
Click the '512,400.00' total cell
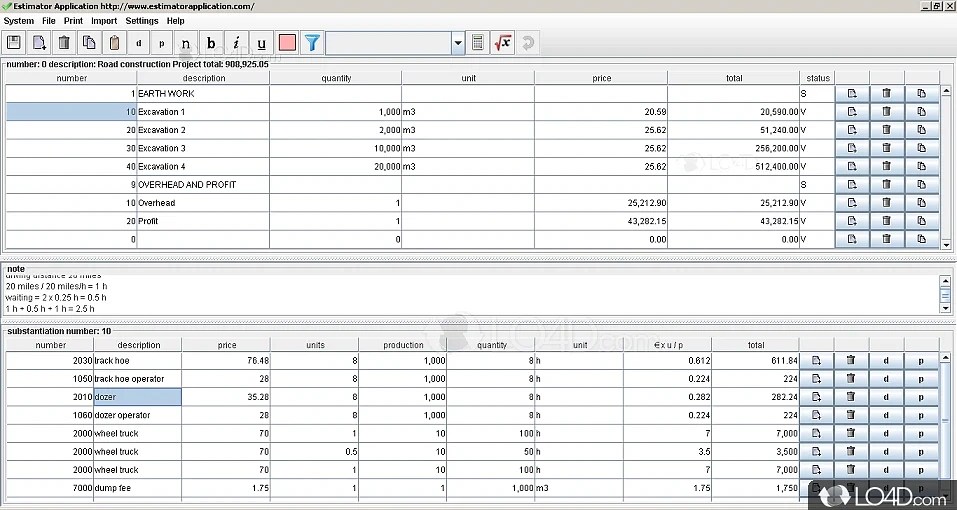coord(734,167)
